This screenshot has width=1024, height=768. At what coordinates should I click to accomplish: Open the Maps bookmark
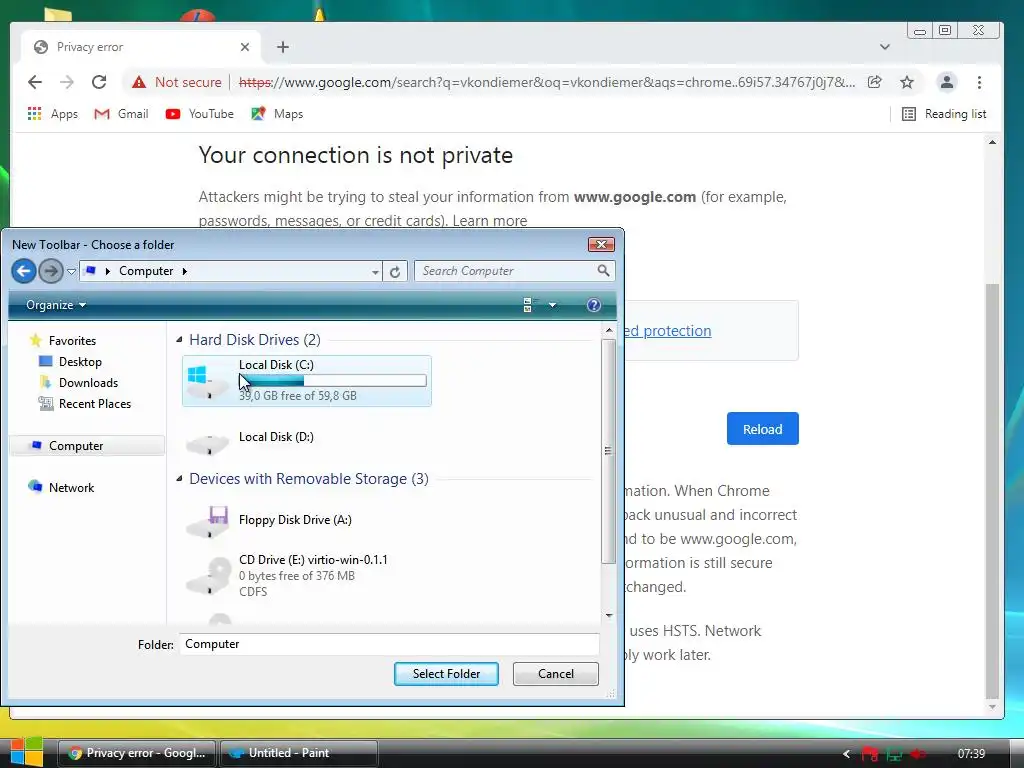(277, 114)
